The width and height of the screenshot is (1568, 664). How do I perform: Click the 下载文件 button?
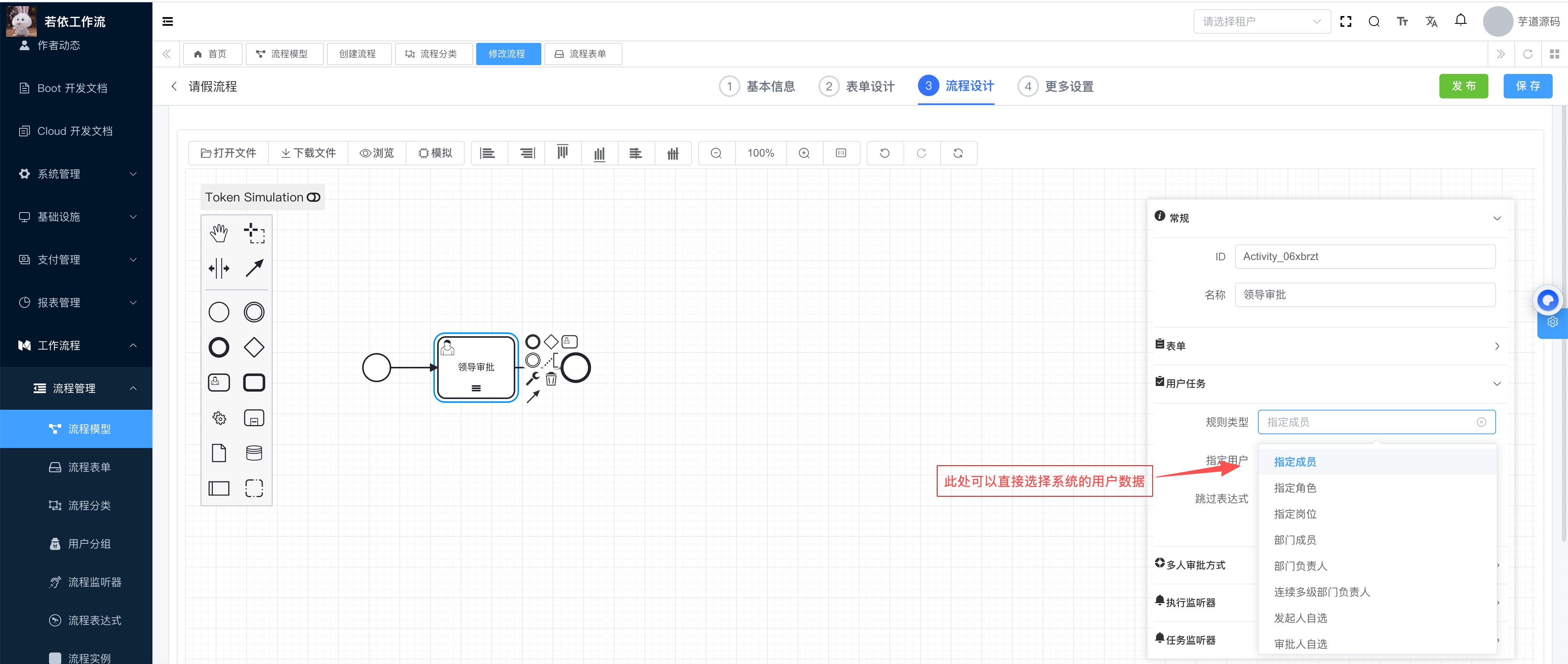pos(308,153)
